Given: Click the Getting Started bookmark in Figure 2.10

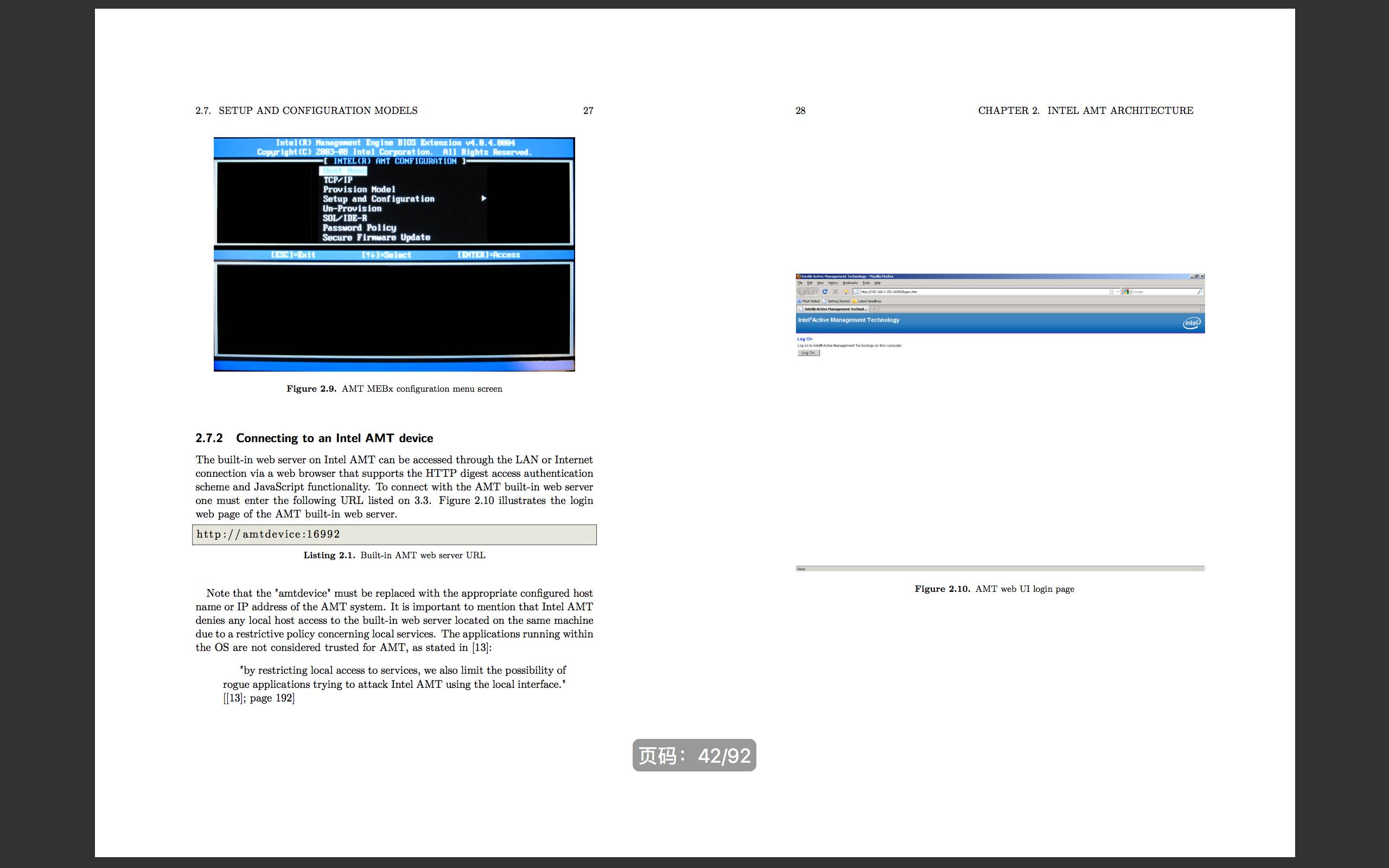Looking at the screenshot, I should [x=836, y=302].
